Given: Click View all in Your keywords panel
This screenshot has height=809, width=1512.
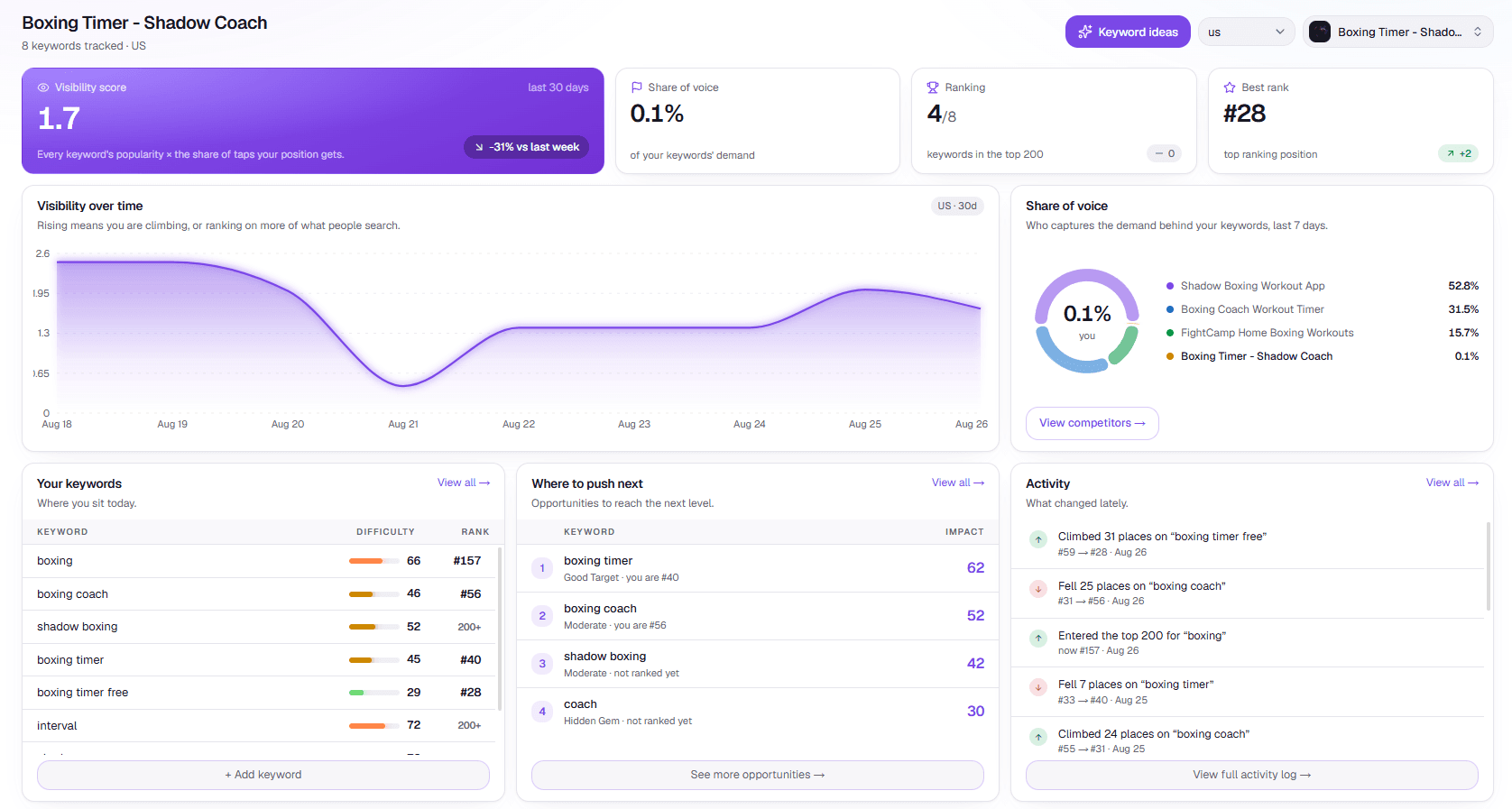Looking at the screenshot, I should coord(464,483).
